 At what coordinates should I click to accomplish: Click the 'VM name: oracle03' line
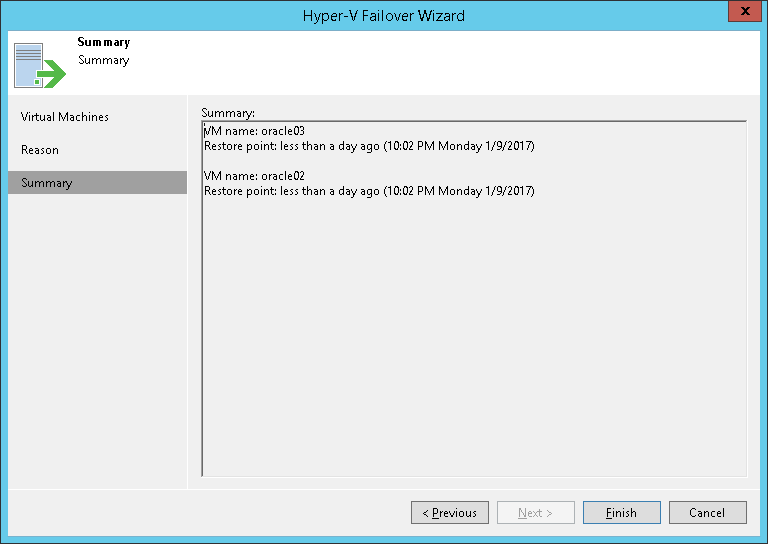click(254, 131)
